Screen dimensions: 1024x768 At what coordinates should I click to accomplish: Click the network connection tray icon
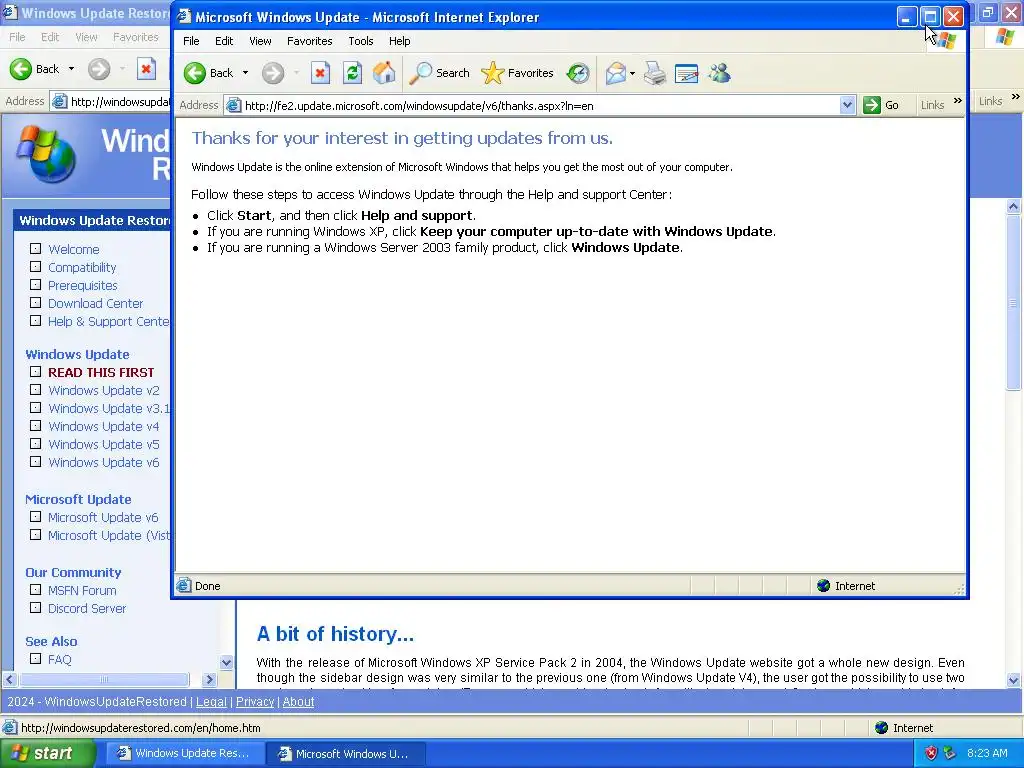(950, 753)
